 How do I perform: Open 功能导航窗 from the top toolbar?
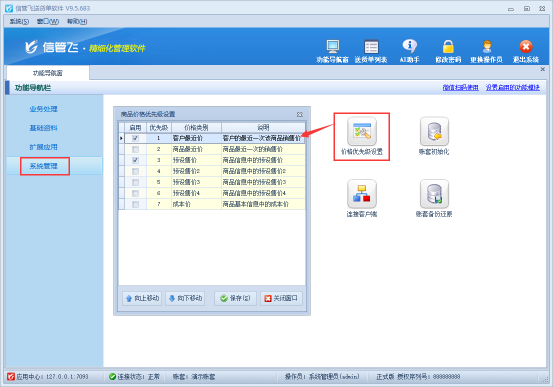coord(332,51)
